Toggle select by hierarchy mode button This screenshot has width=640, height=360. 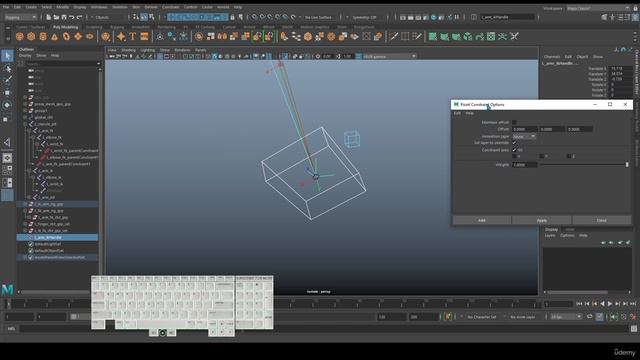pos(136,17)
